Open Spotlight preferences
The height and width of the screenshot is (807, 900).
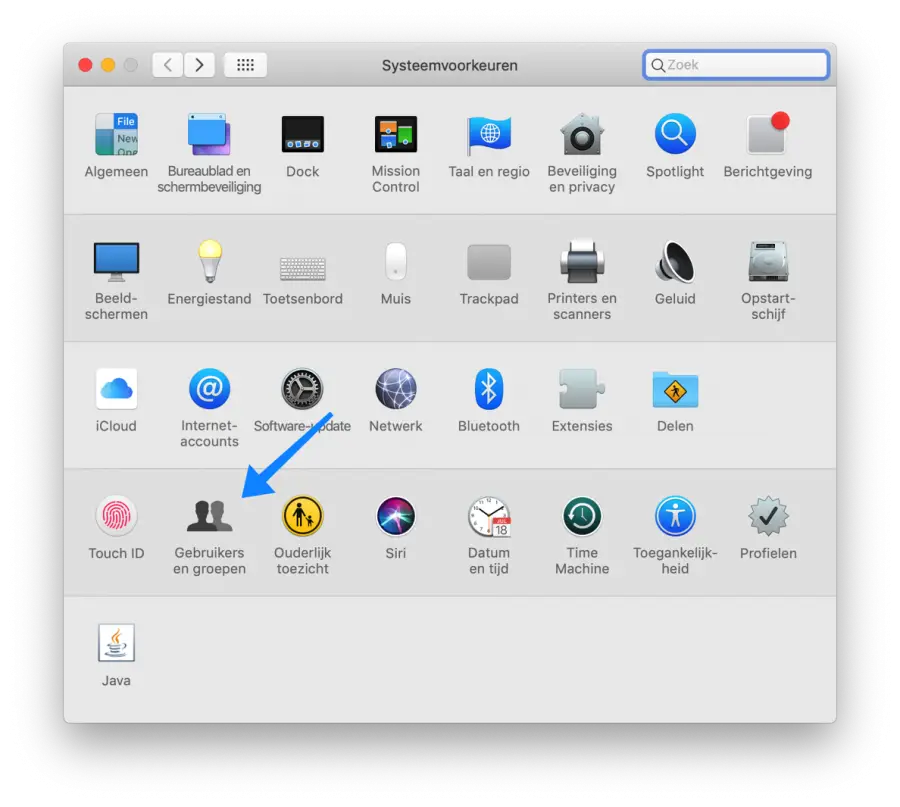coord(675,134)
